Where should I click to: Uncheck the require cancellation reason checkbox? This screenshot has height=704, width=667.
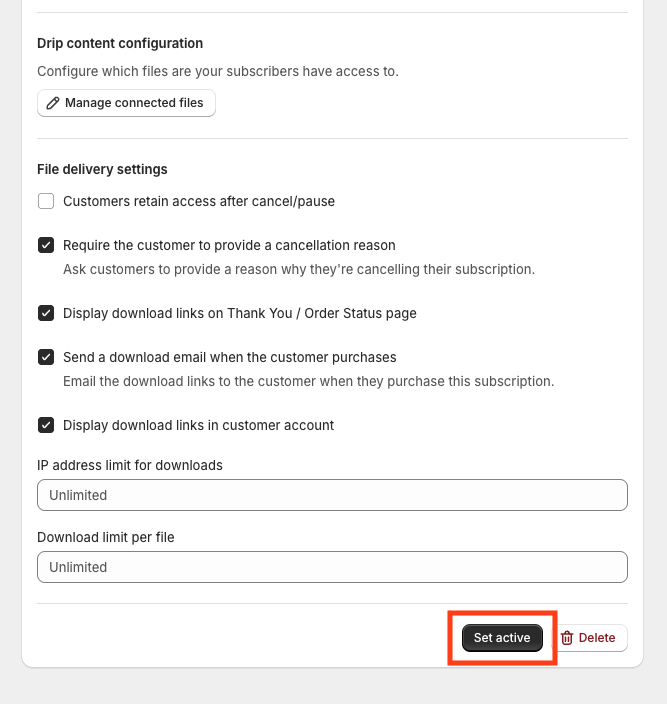point(46,245)
